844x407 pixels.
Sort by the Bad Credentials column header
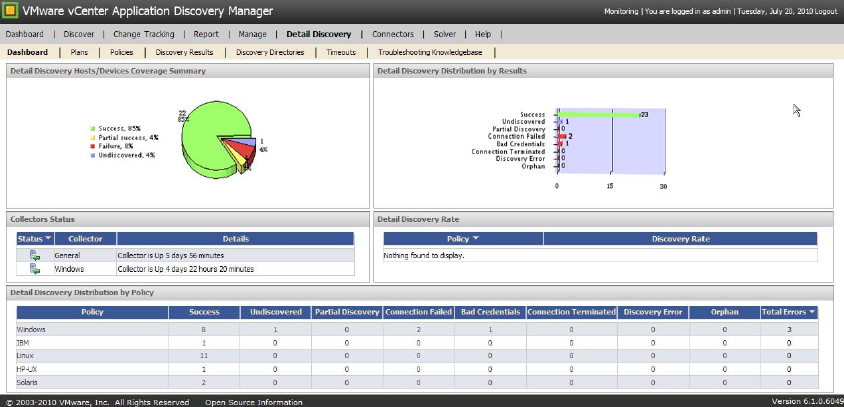[490, 312]
